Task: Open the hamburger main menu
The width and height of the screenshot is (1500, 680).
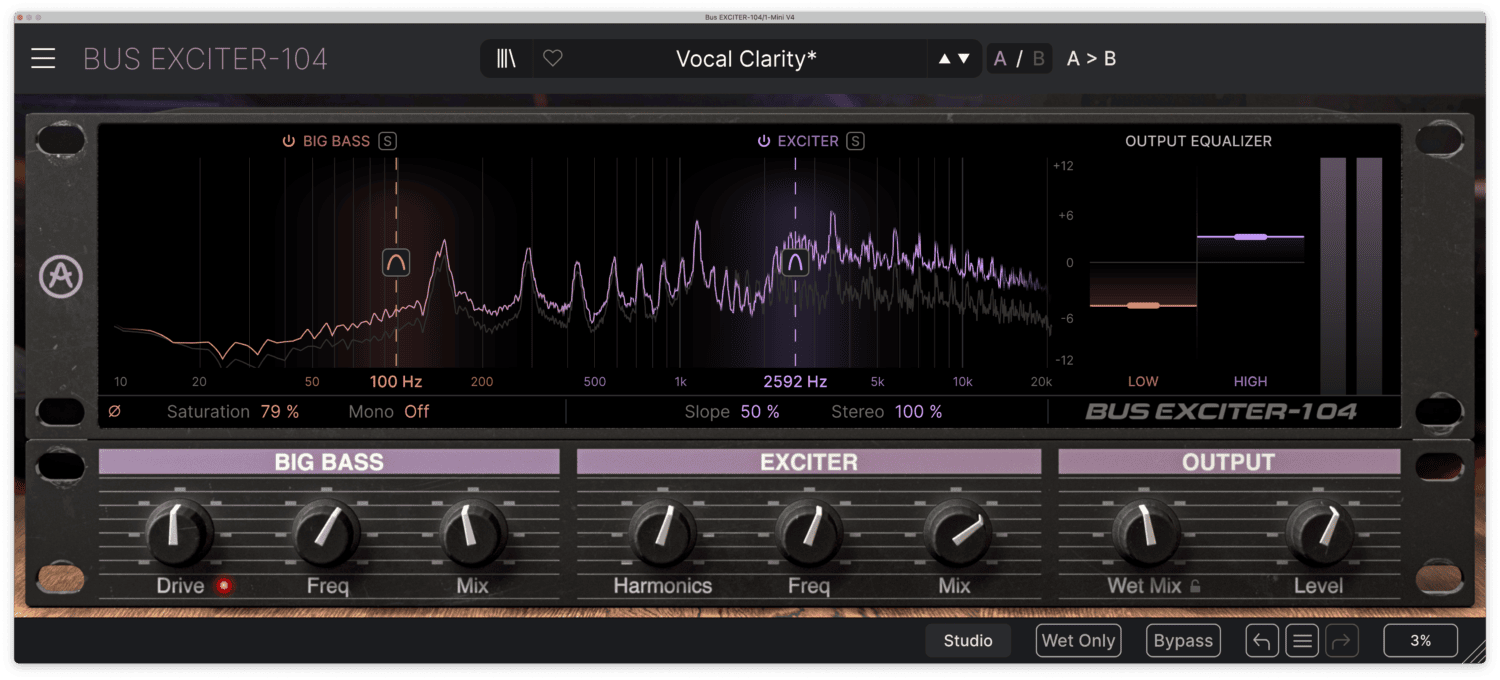Action: (43, 59)
